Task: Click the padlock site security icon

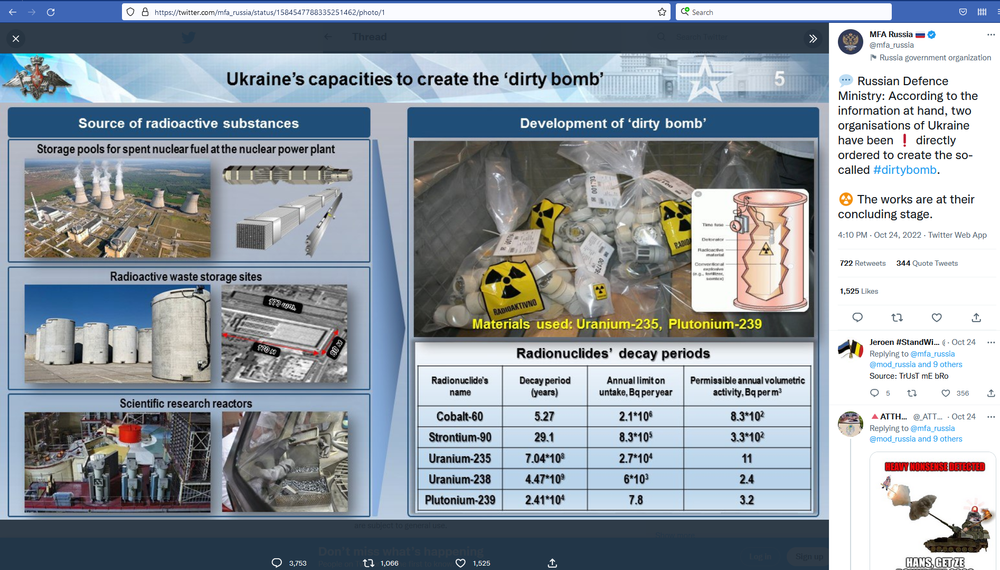Action: point(145,11)
